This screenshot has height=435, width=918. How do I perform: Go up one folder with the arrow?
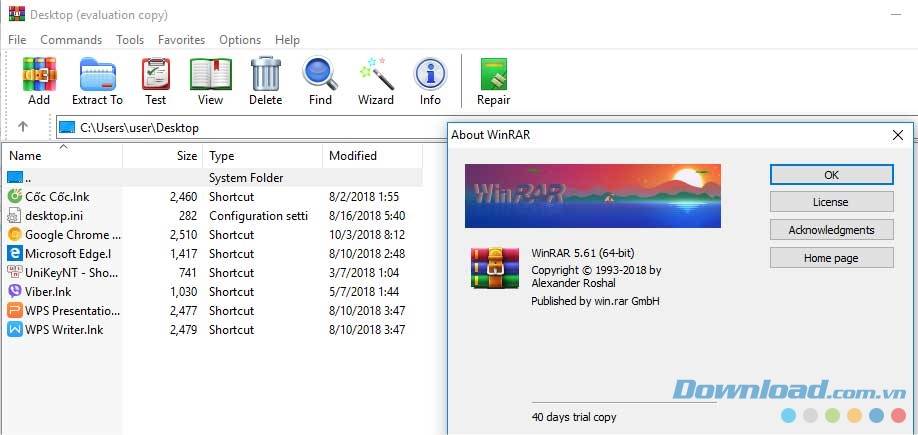click(23, 126)
